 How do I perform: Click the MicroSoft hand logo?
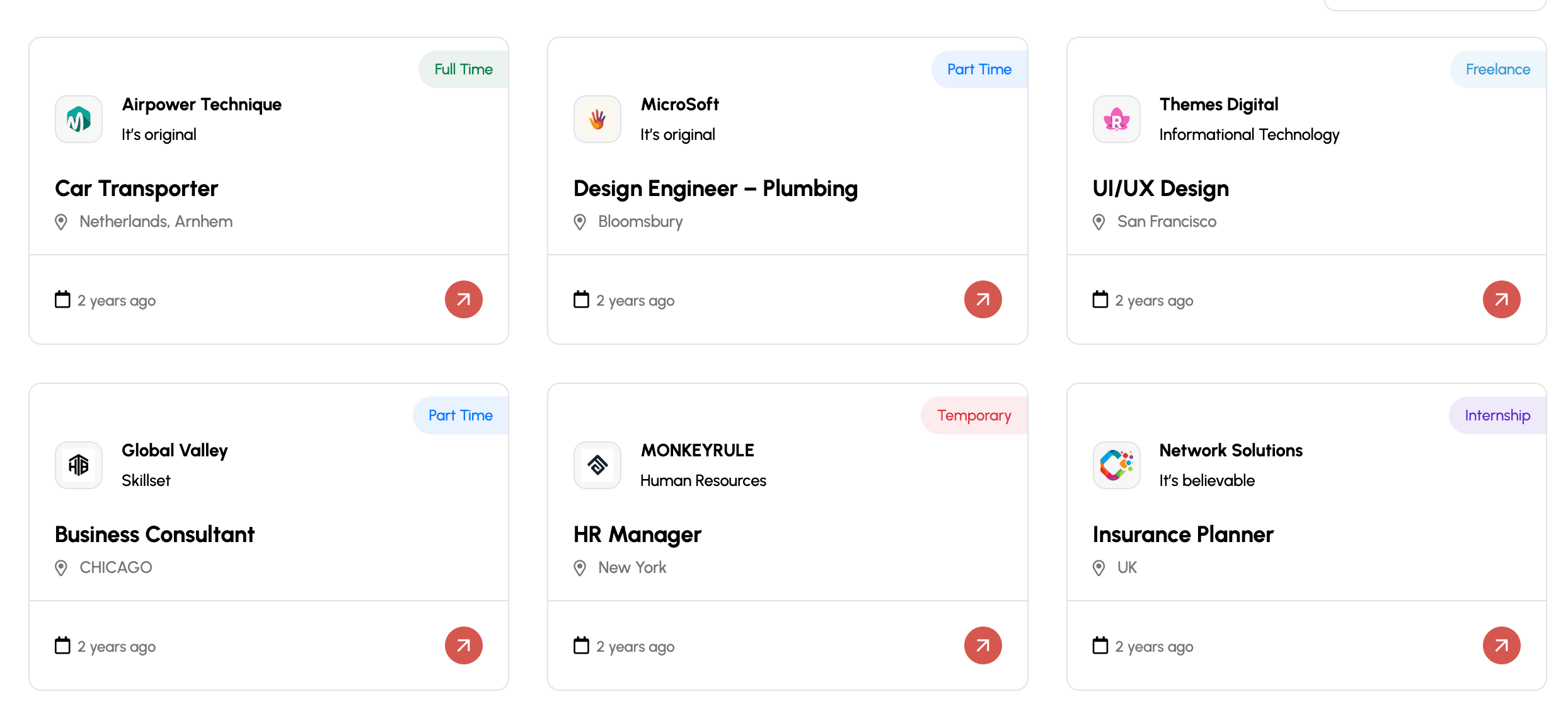click(x=597, y=119)
